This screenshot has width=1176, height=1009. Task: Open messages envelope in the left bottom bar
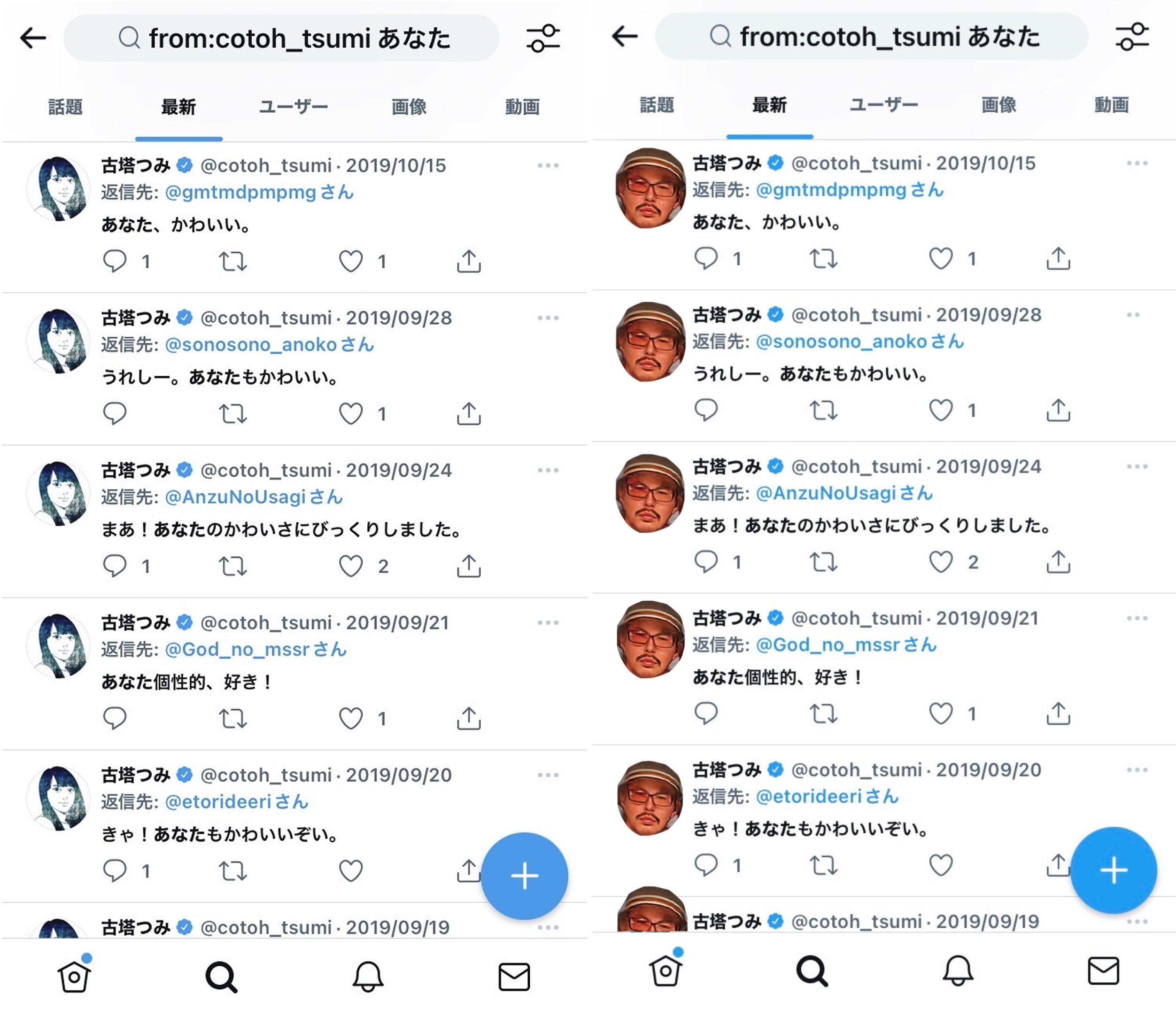[x=514, y=976]
